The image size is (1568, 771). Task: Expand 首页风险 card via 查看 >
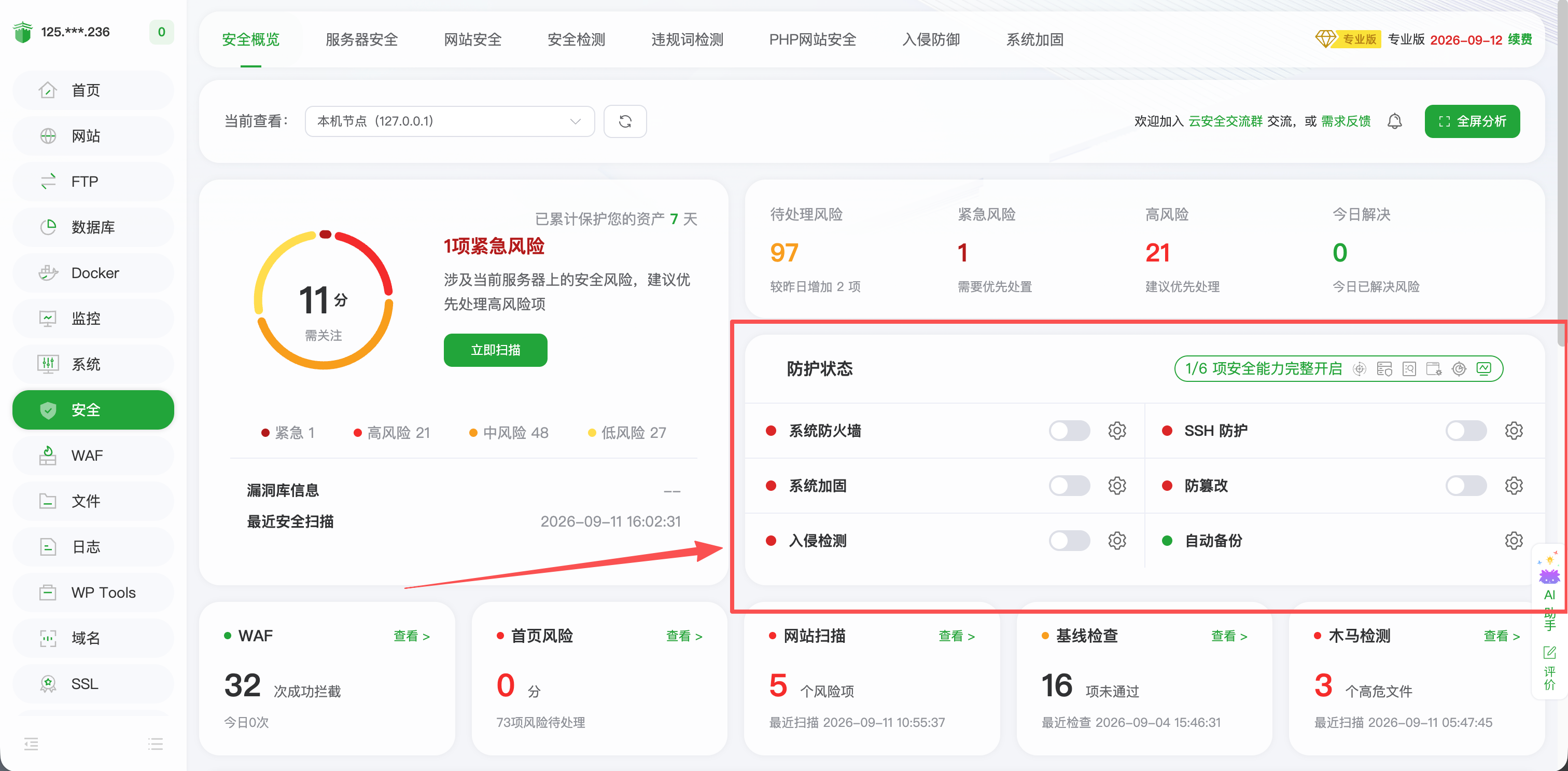(x=684, y=636)
